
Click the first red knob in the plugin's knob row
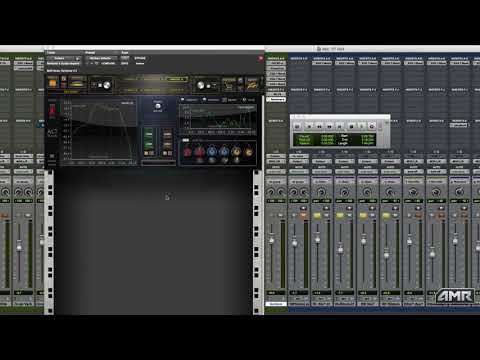pos(188,152)
